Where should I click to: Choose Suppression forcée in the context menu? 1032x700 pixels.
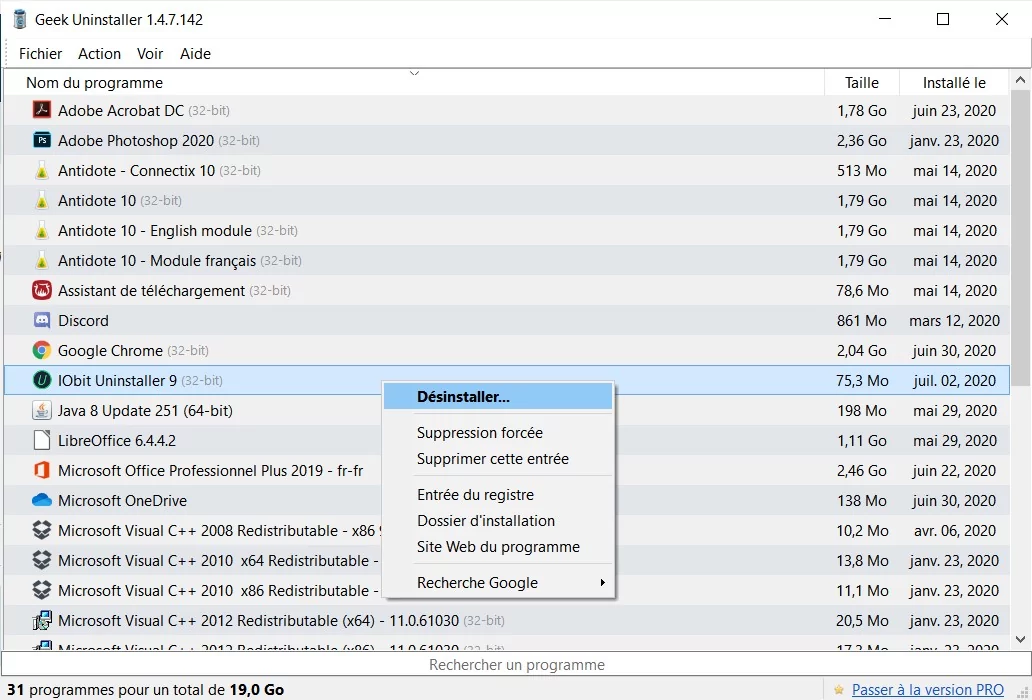tap(498, 433)
